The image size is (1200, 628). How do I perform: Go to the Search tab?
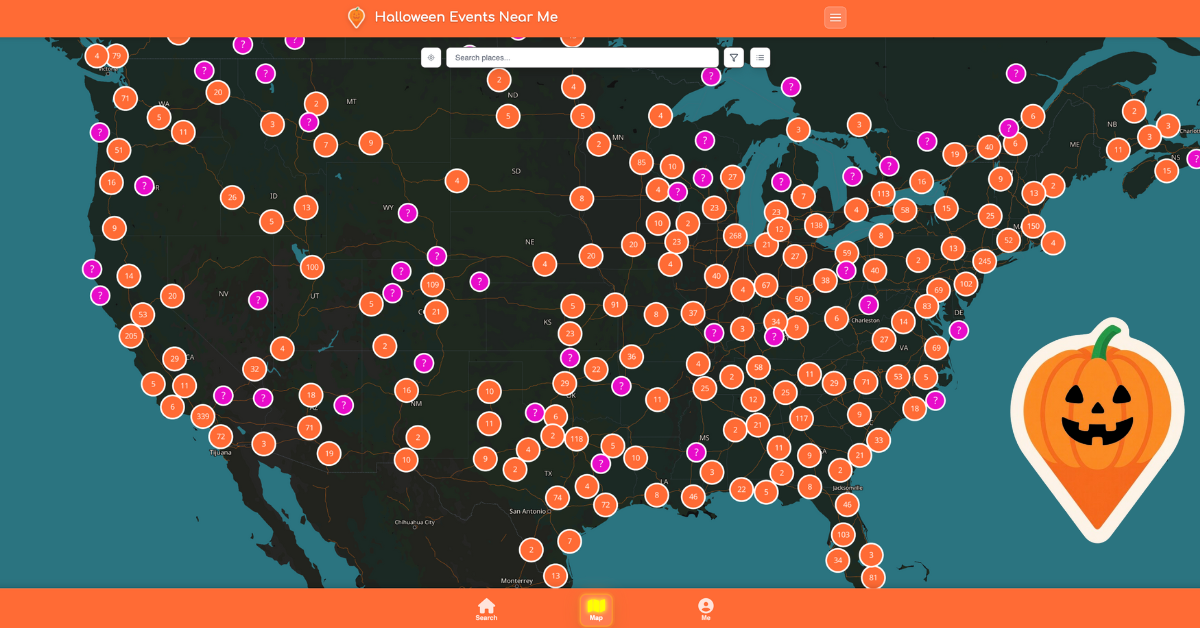pos(486,609)
